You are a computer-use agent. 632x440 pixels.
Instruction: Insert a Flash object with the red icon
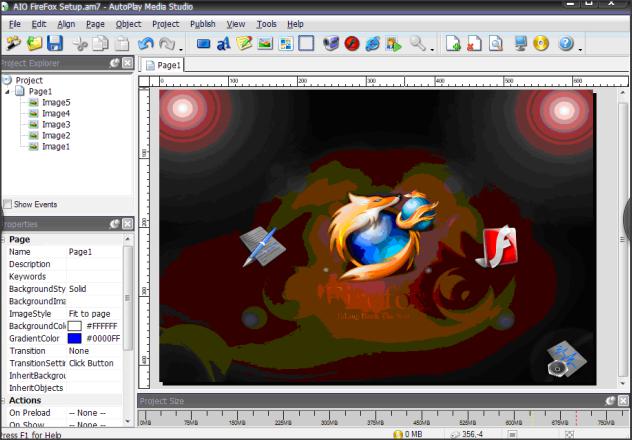pos(352,43)
